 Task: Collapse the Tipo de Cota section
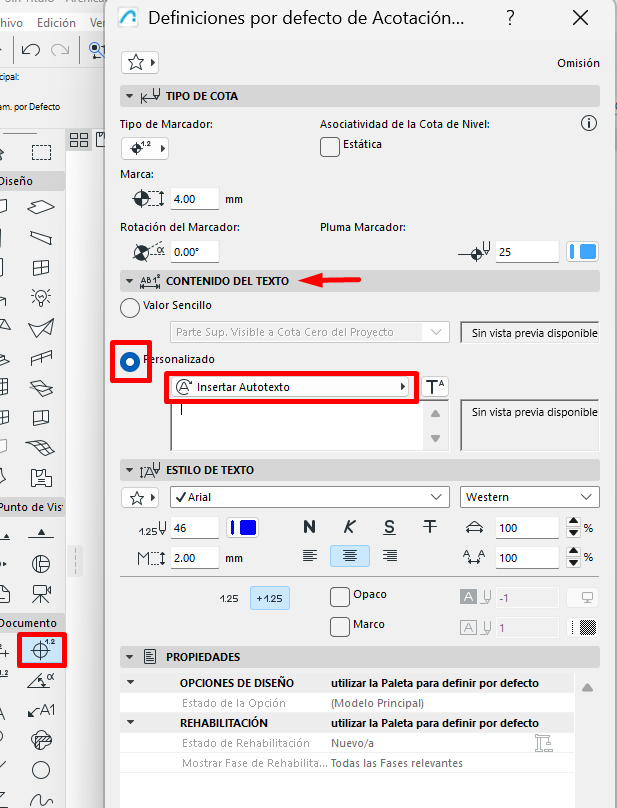point(129,96)
